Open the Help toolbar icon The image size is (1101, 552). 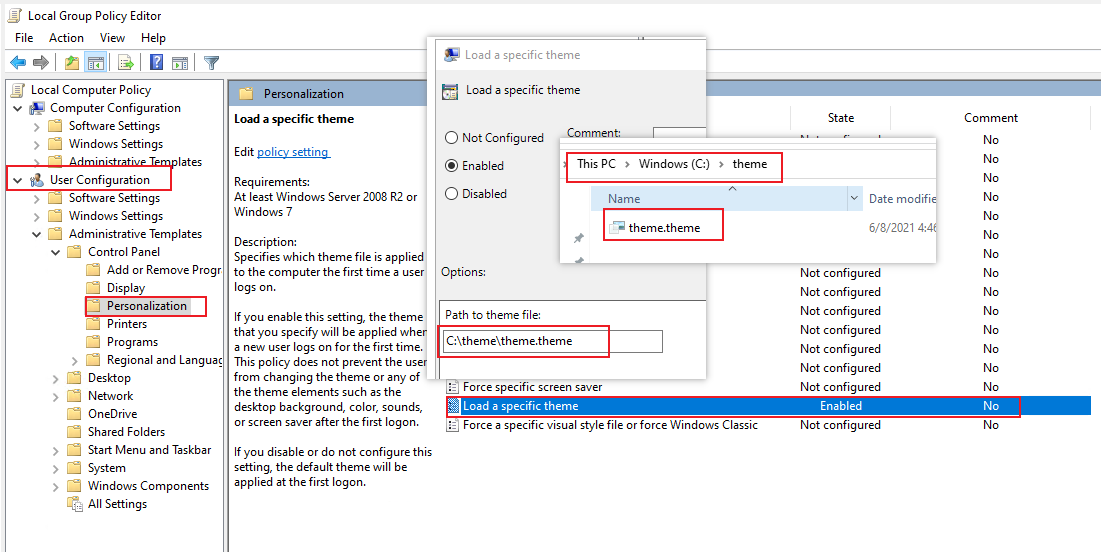(x=157, y=63)
